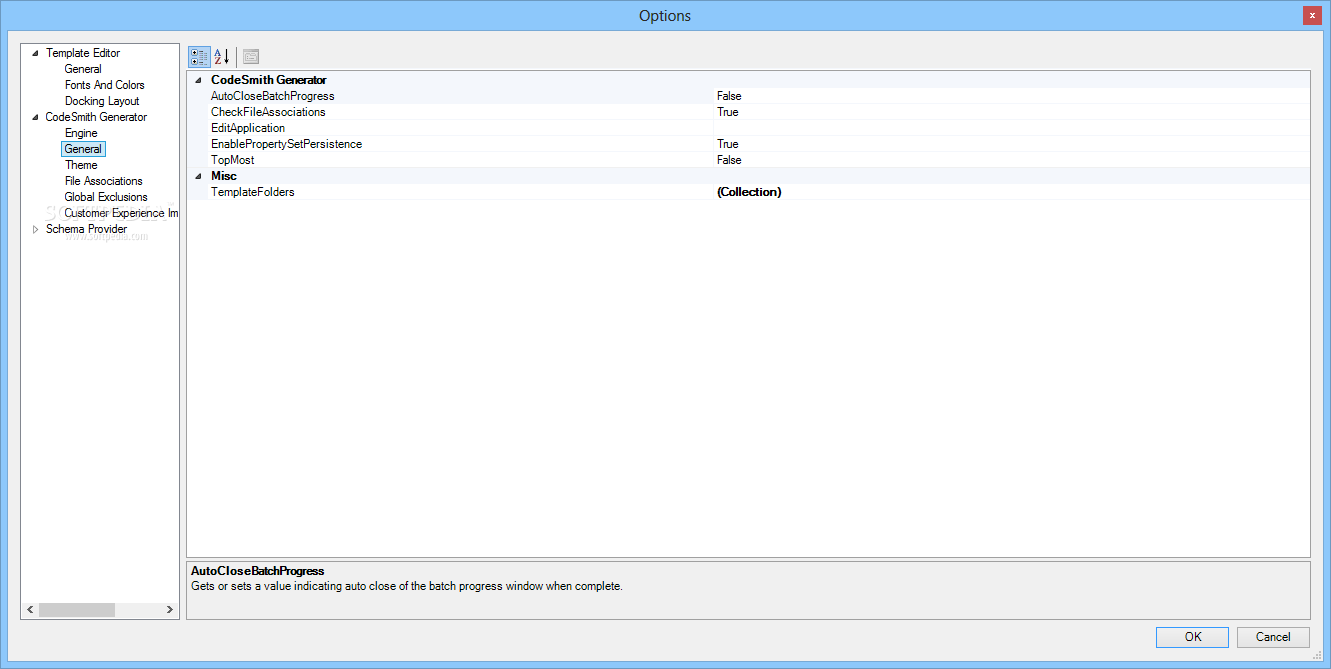1331x669 pixels.
Task: Select the TemplateFolders property
Action: (x=253, y=192)
